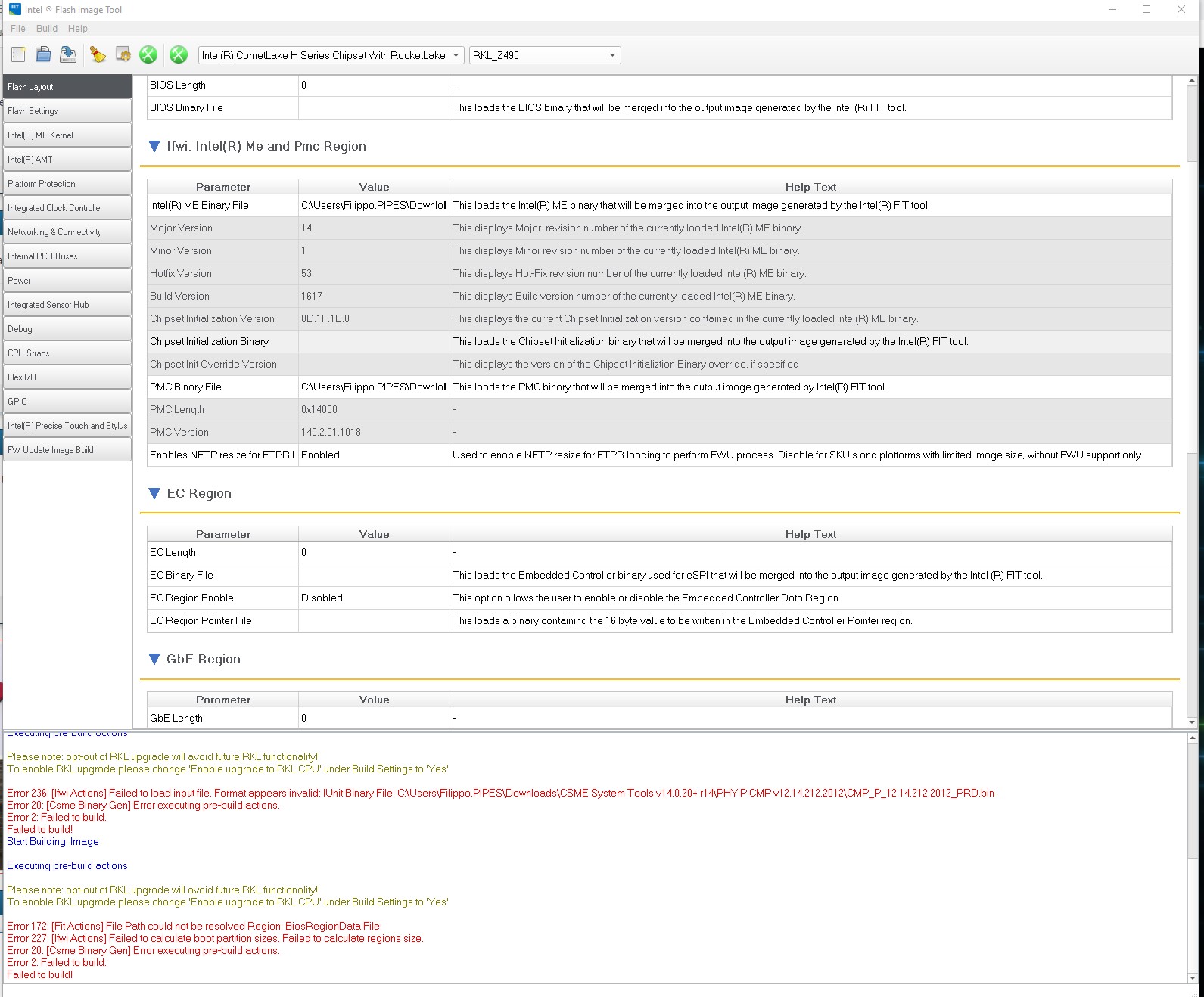Click the Intel(R) ME Binary File value field
1204x997 pixels.
click(x=374, y=206)
